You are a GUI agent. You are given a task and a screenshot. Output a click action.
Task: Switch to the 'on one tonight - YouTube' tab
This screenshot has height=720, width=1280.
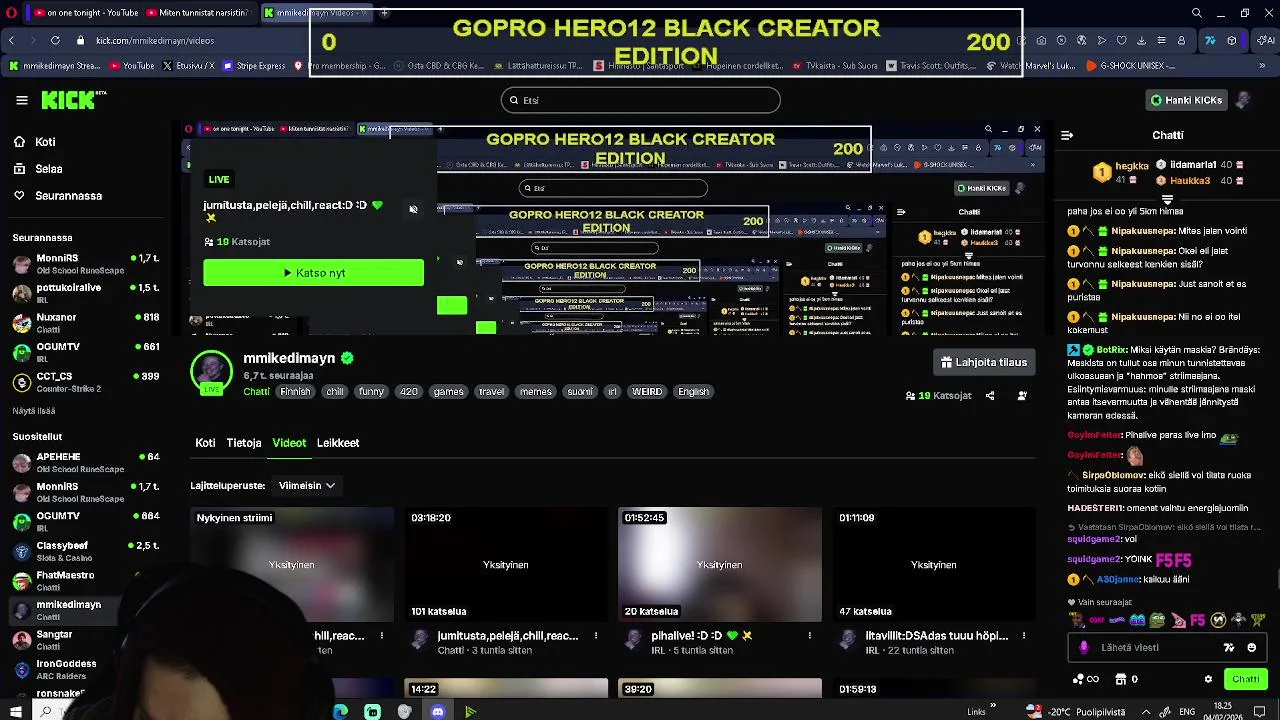(x=84, y=13)
